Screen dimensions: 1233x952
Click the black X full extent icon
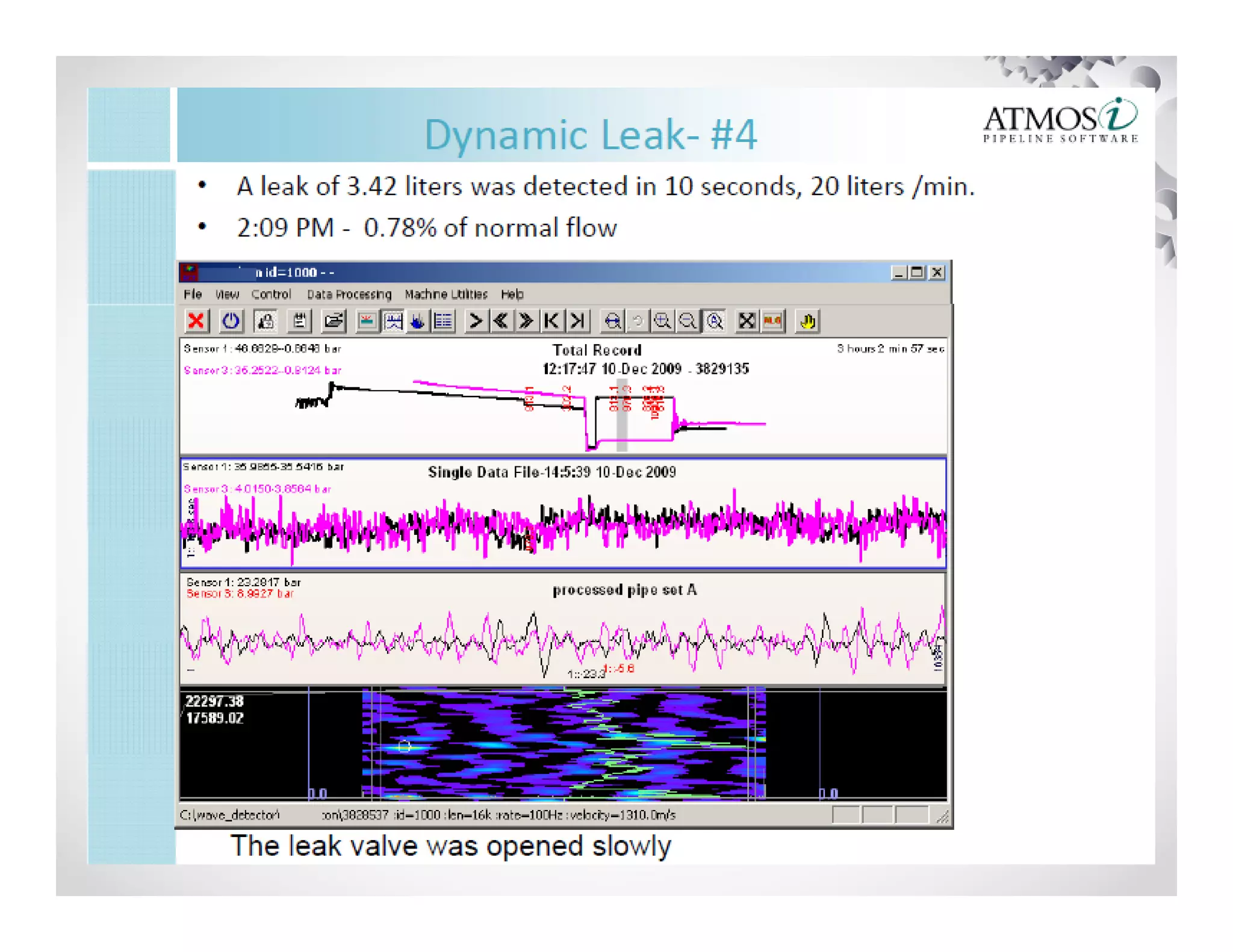746,321
